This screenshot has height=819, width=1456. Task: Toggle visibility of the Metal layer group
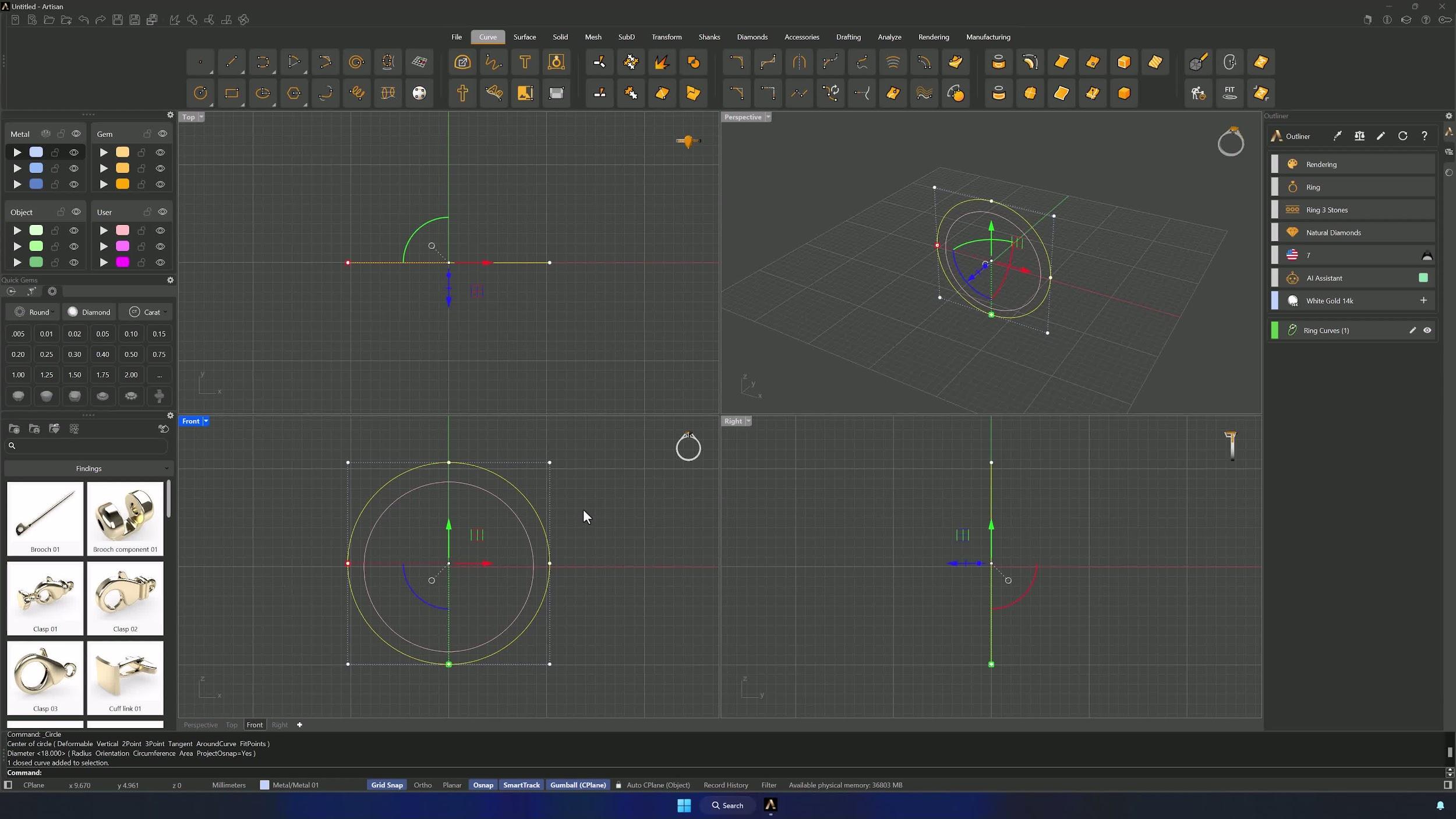pos(76,134)
